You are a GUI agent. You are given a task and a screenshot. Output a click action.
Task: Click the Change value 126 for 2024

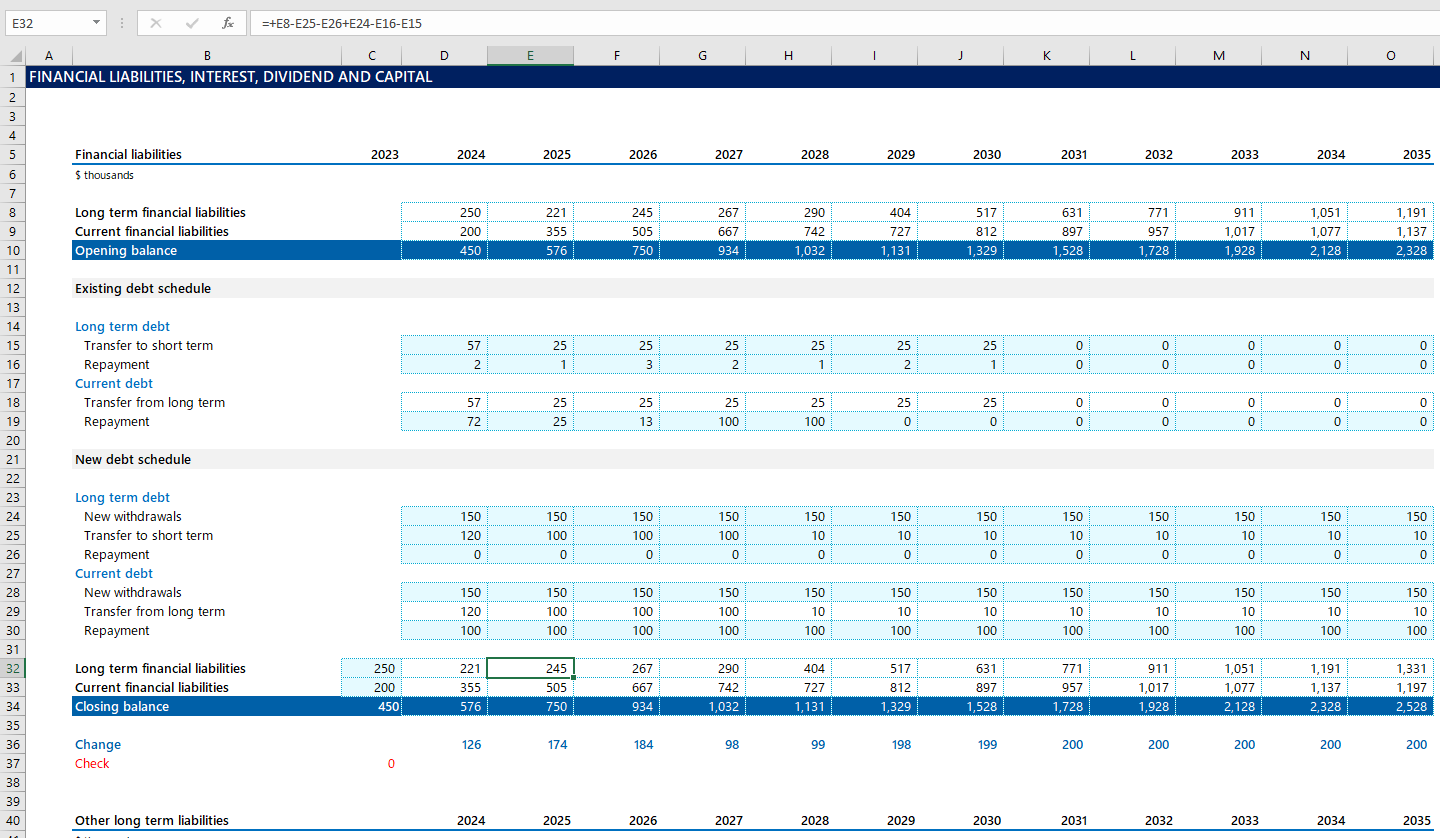(x=444, y=745)
